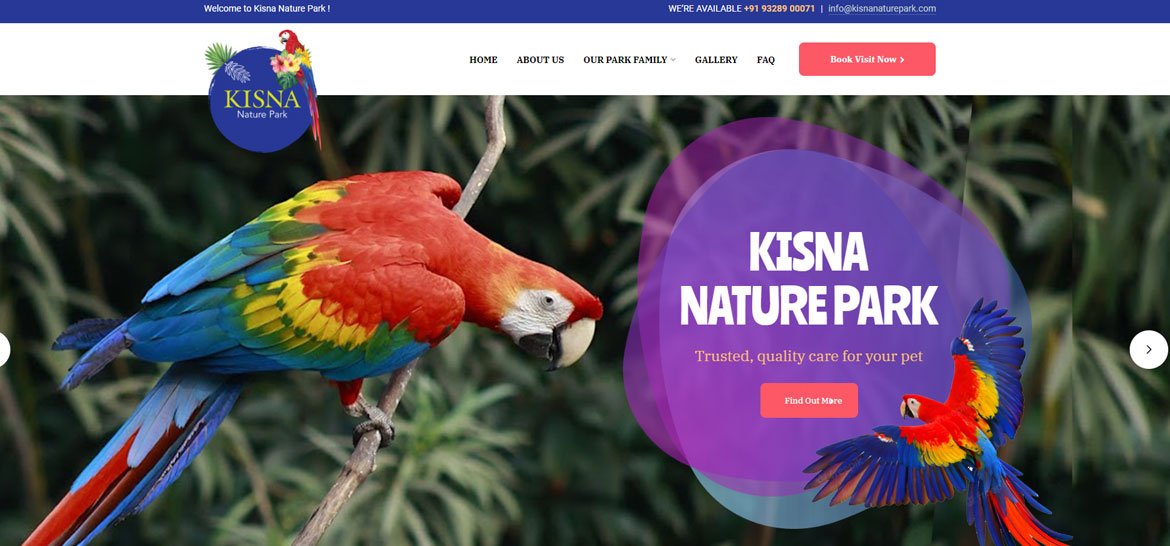The image size is (1170, 546).
Task: Go to the previous slide arrow
Action: pyautogui.click(x=4, y=349)
